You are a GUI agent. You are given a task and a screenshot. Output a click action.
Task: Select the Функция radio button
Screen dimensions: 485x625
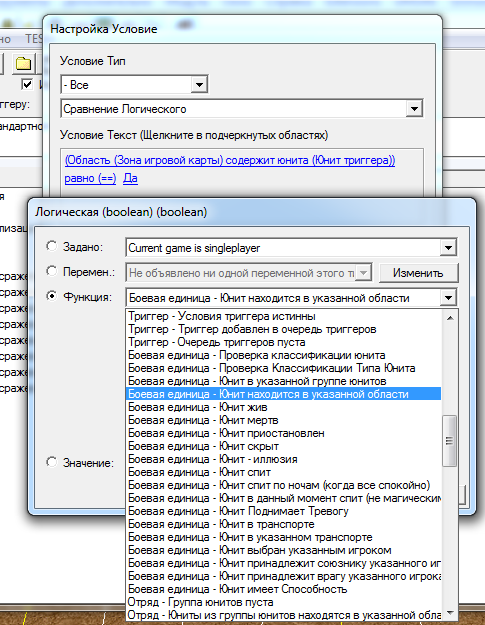tap(51, 296)
